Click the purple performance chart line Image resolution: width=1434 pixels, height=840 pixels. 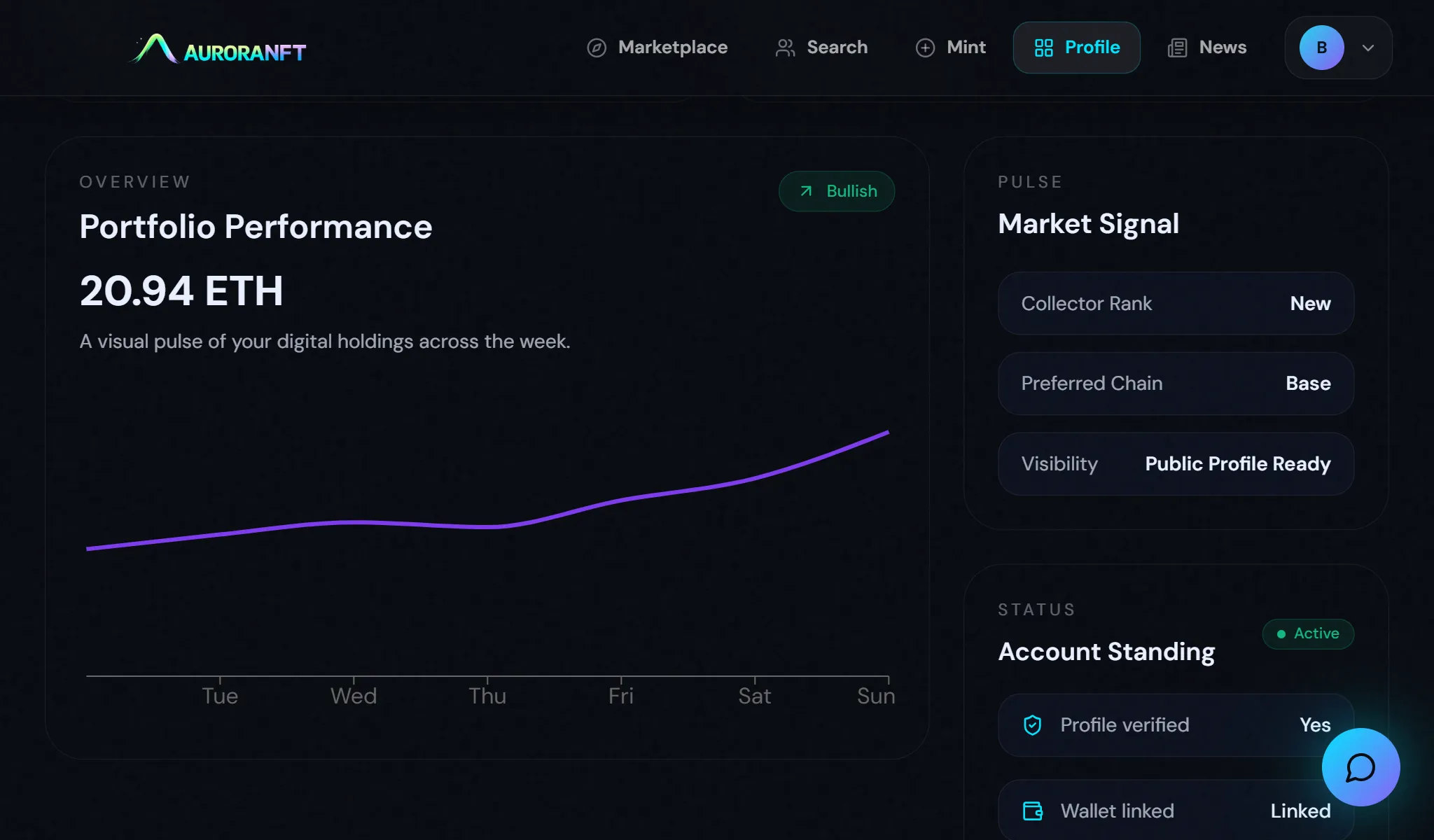point(487,526)
